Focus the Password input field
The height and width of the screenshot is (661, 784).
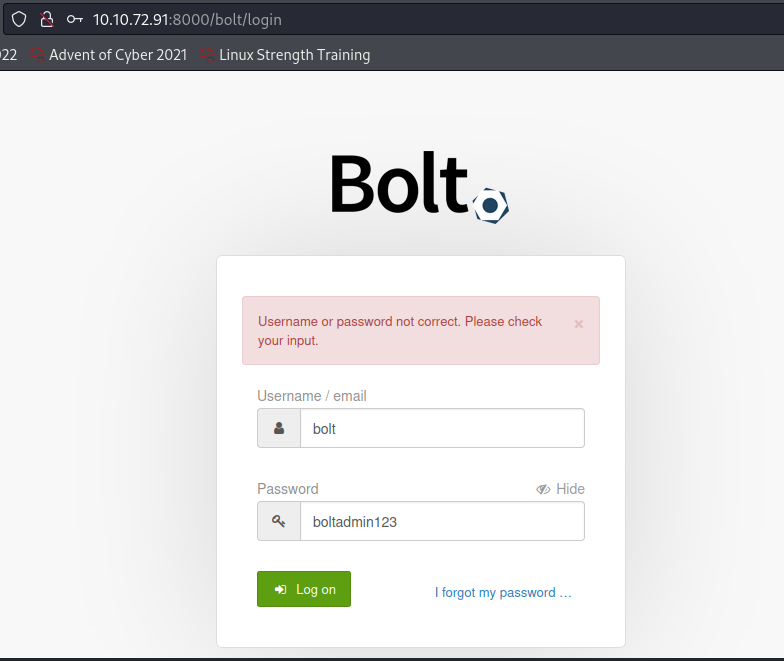[441, 521]
